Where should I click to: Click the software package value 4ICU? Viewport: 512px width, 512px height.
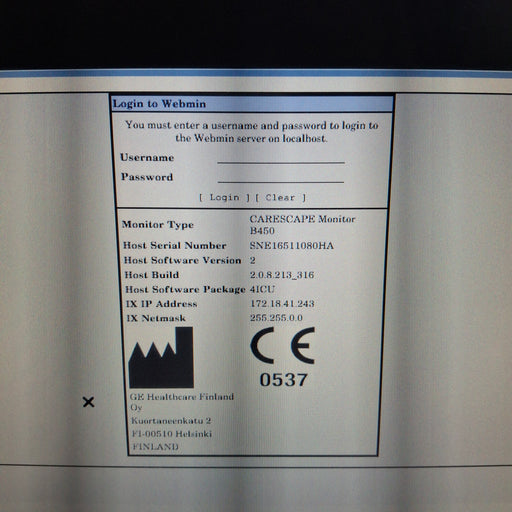(x=262, y=289)
